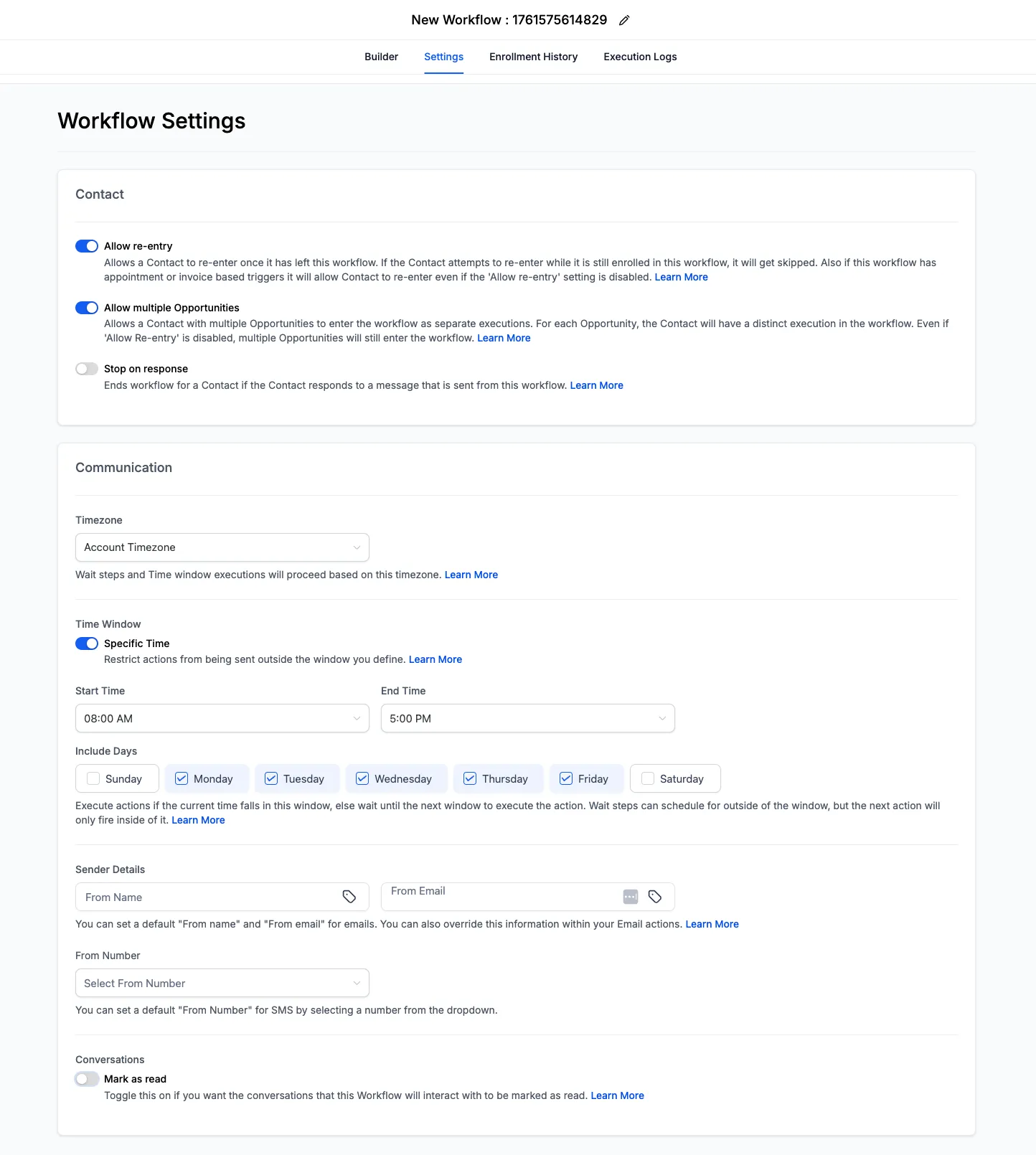Open Learn More for Sender Details
This screenshot has height=1155, width=1036.
(712, 924)
